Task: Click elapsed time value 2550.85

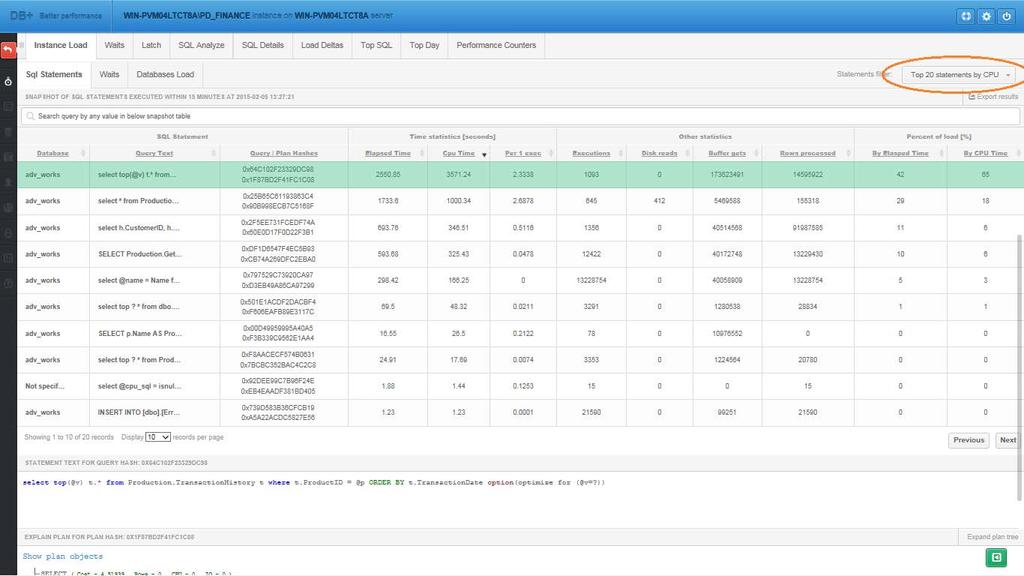Action: coord(388,174)
